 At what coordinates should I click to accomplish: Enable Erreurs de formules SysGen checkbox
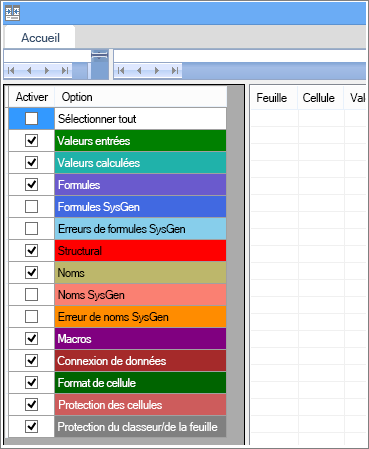[x=31, y=228]
